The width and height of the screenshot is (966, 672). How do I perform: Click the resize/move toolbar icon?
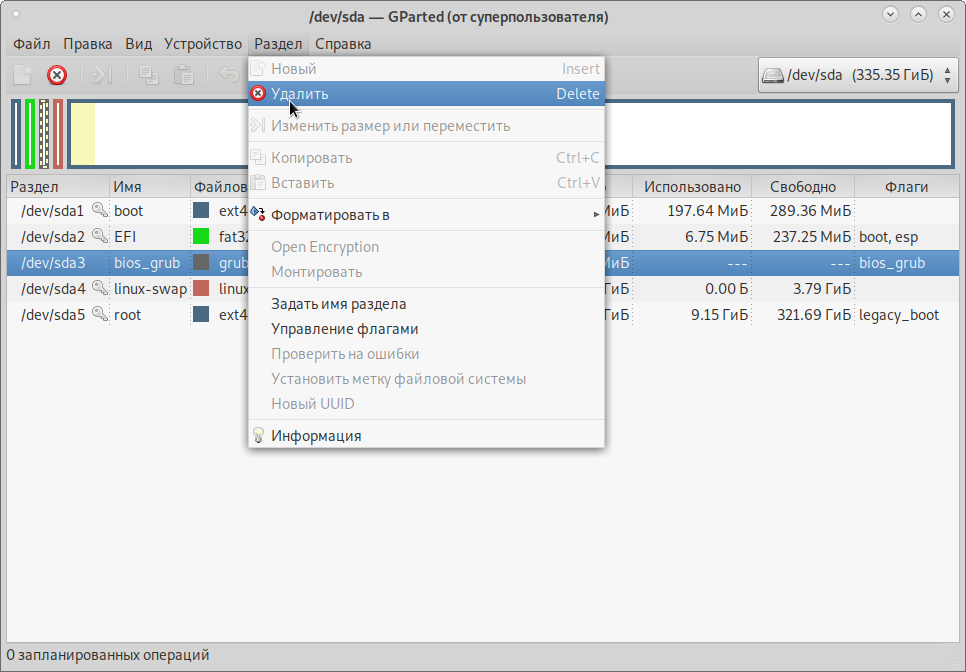click(102, 75)
